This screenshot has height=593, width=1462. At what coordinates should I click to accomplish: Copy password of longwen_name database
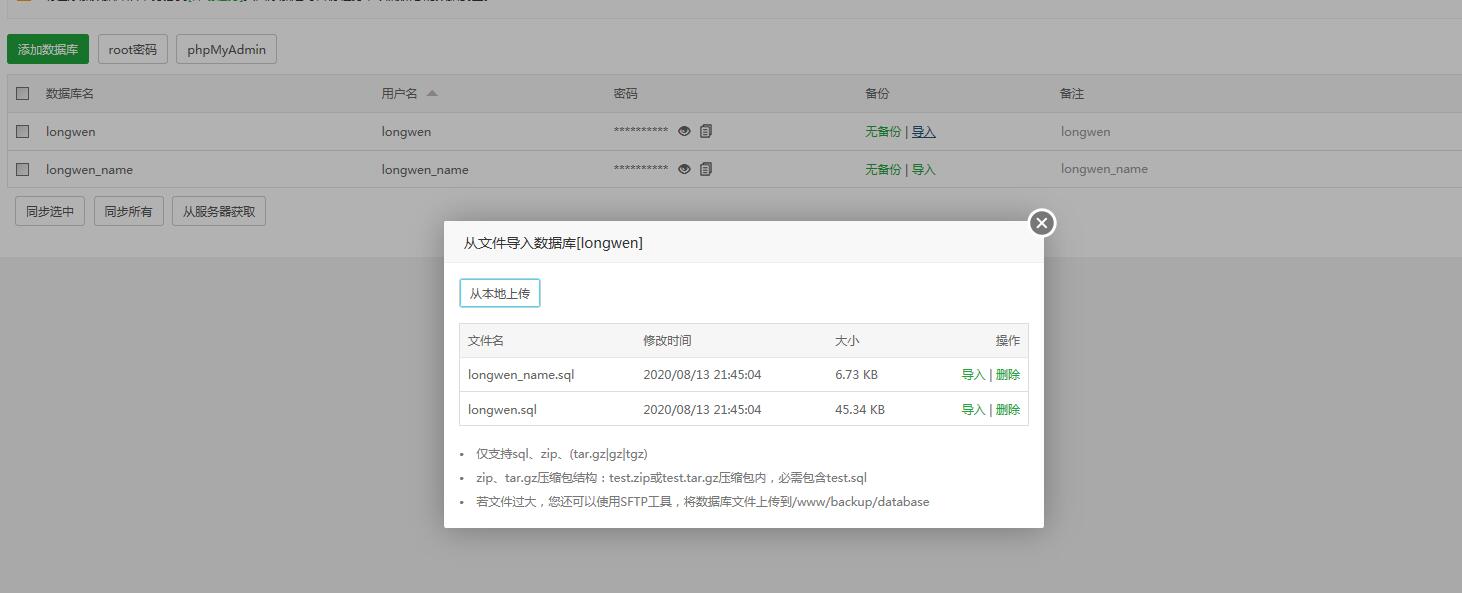(x=706, y=169)
